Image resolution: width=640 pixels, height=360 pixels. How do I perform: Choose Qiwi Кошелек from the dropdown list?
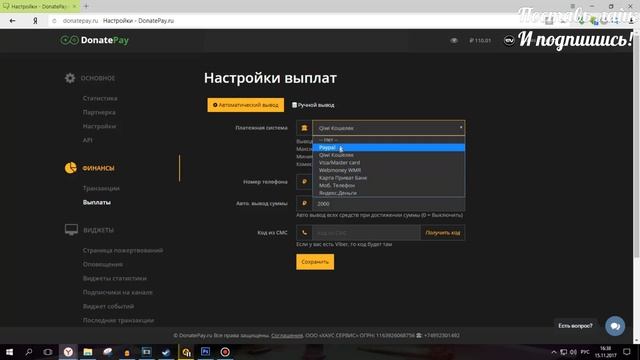(x=389, y=155)
